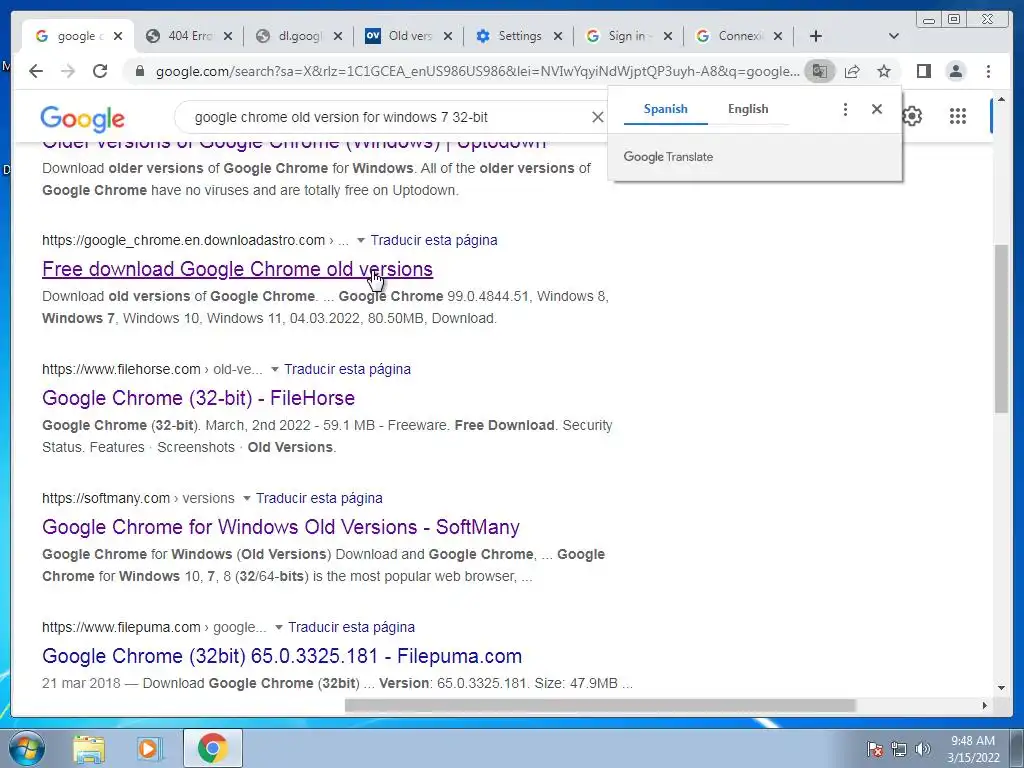Open the tab search chevron
1024x768 pixels.
tap(894, 36)
